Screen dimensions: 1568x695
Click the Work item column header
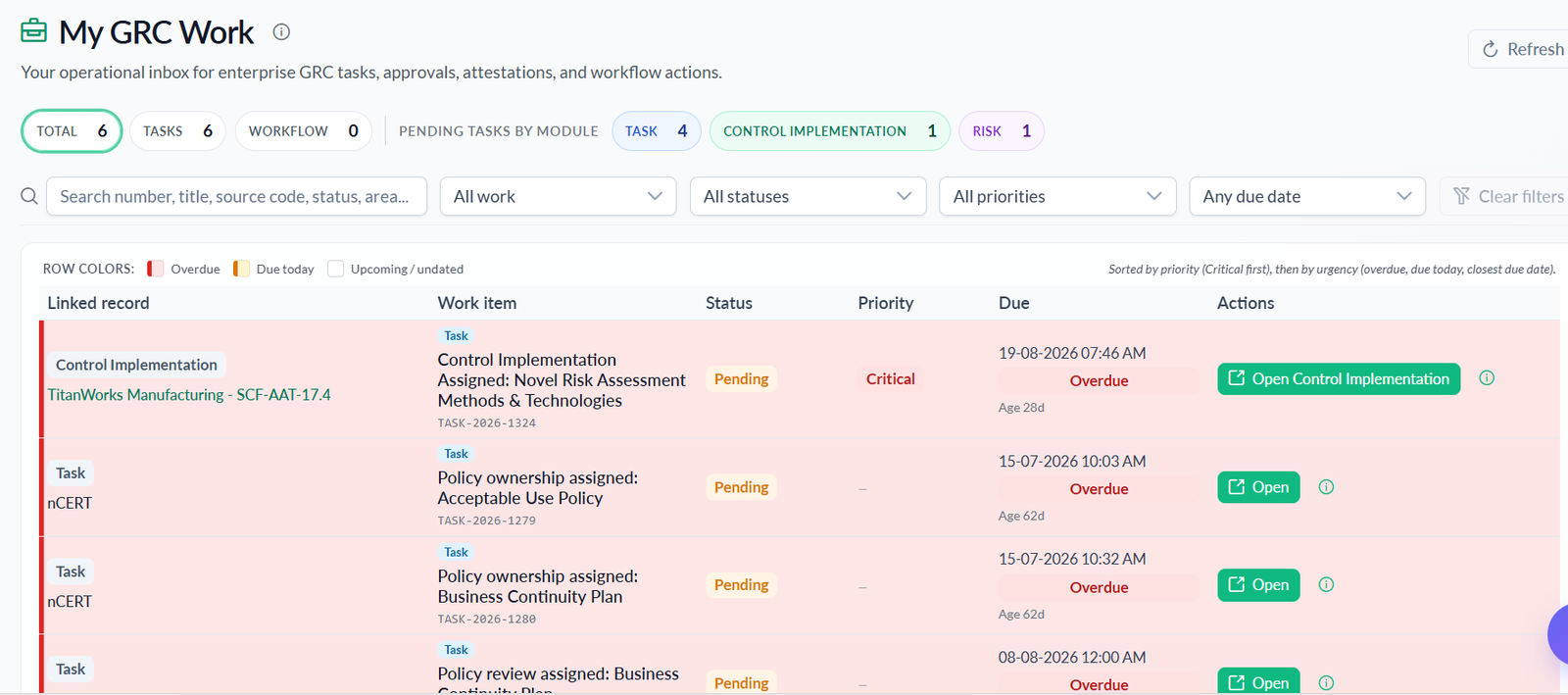click(476, 303)
